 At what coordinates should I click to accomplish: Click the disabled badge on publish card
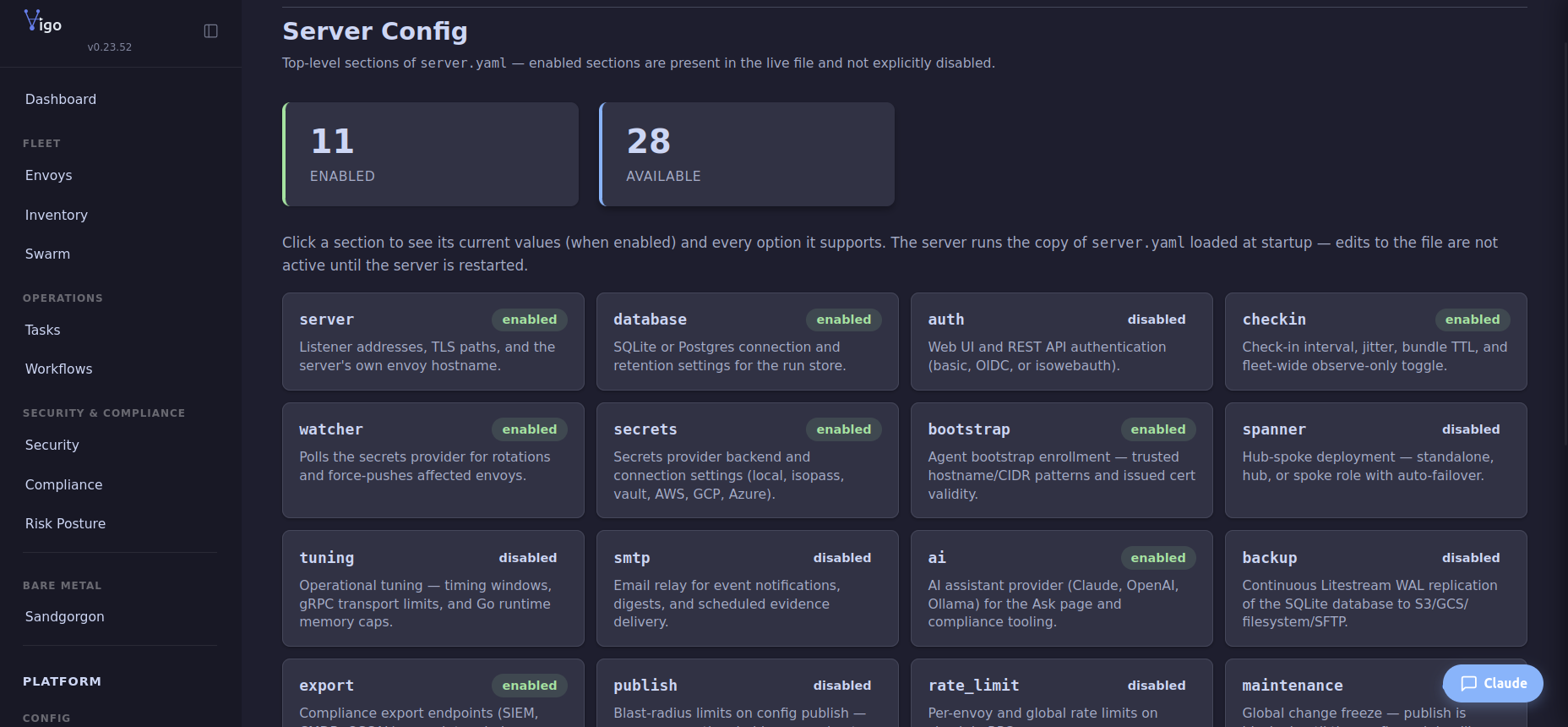[842, 686]
